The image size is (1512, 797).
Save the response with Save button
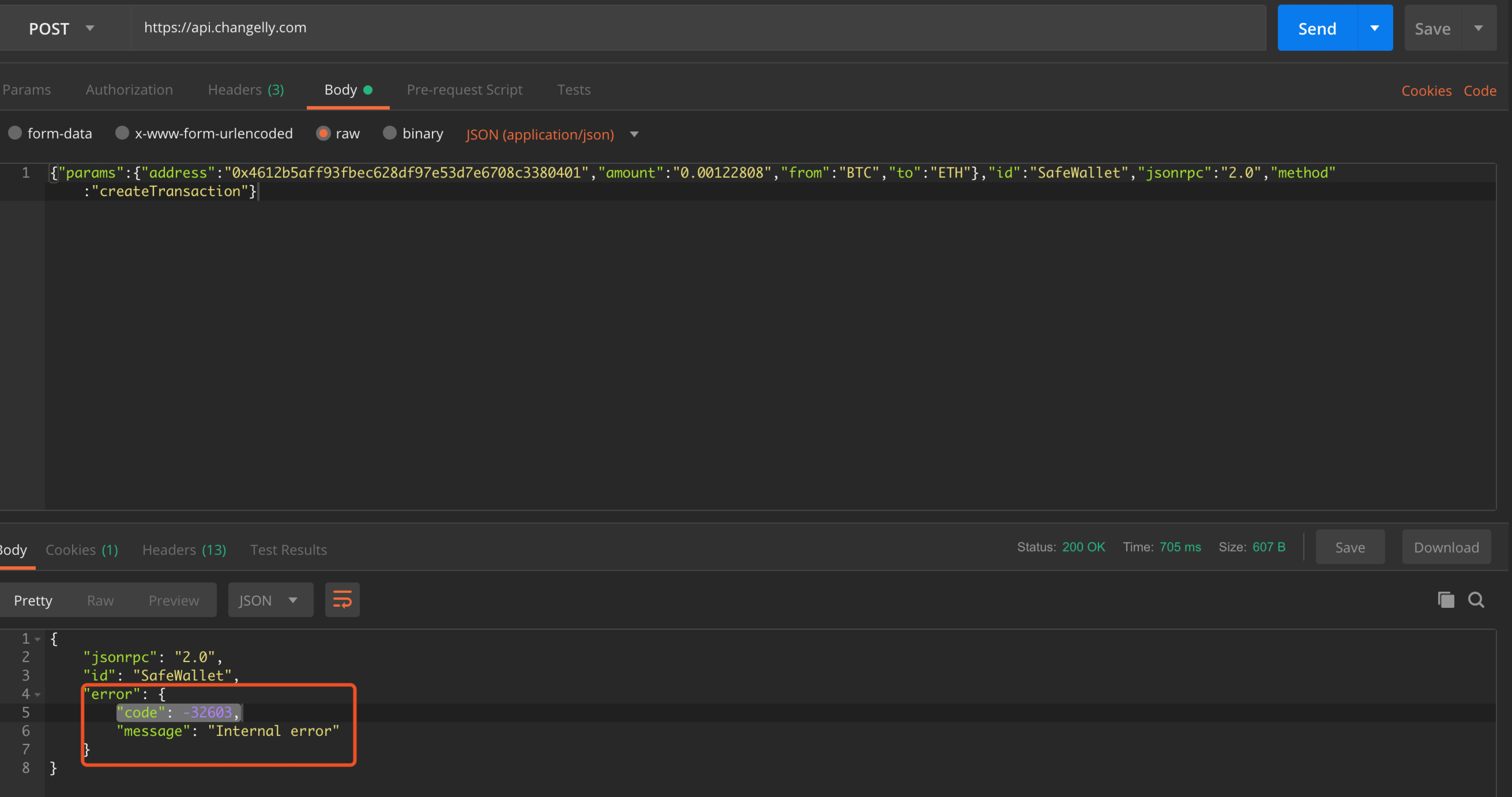(1350, 547)
